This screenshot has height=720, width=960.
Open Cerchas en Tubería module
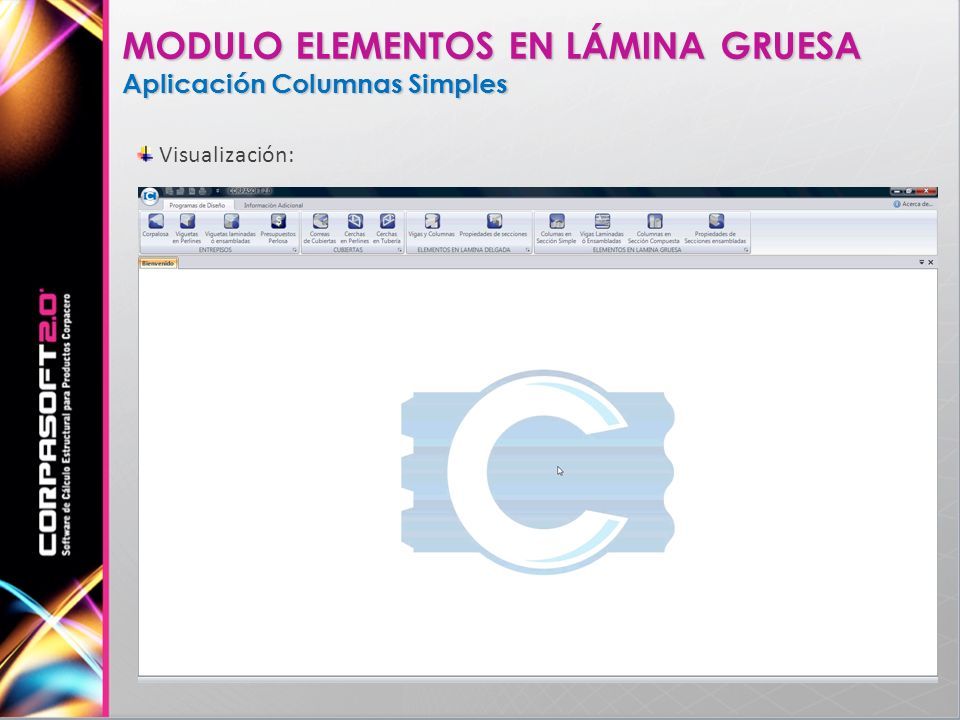(387, 229)
